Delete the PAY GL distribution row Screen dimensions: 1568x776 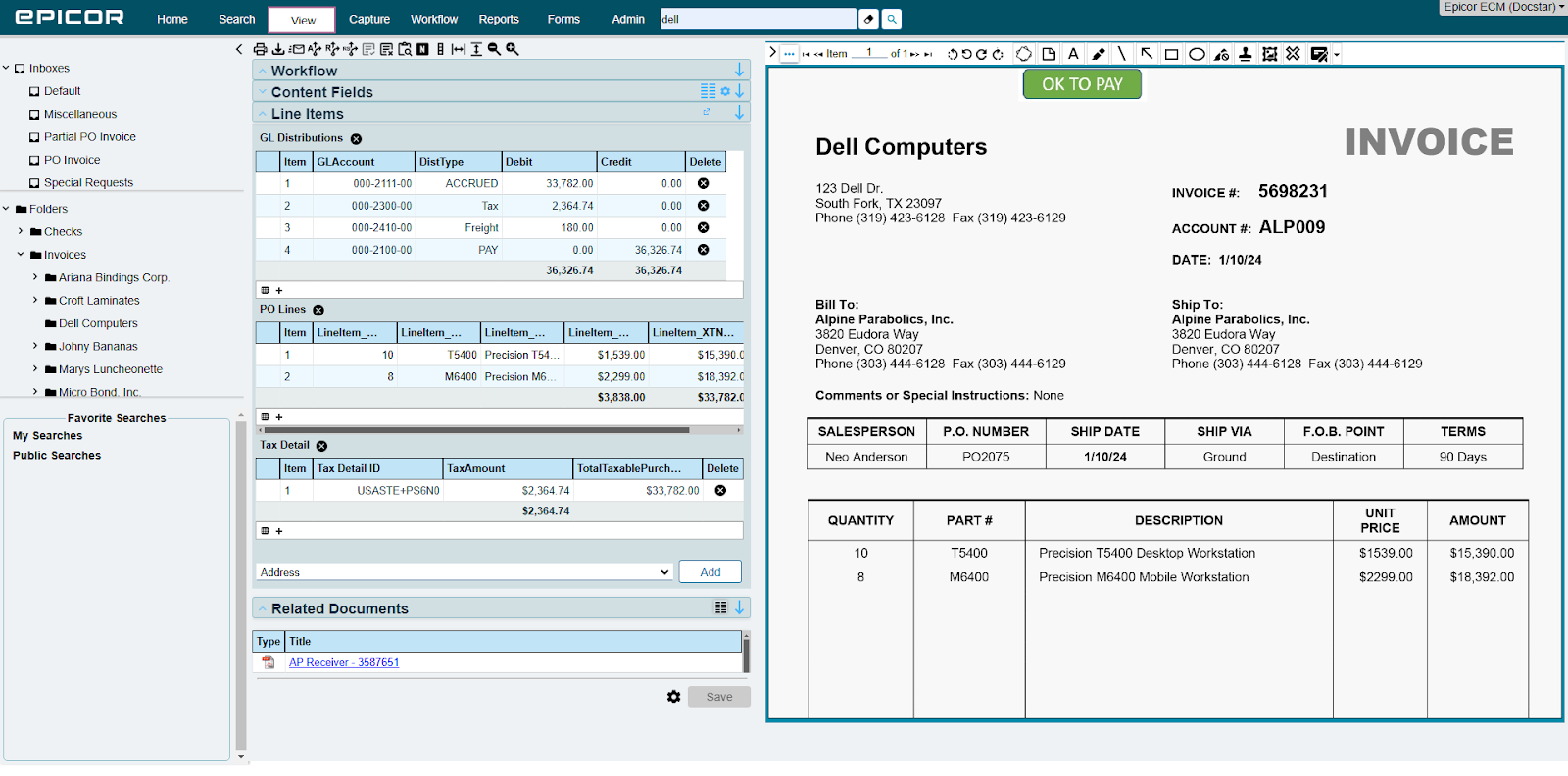pyautogui.click(x=703, y=250)
